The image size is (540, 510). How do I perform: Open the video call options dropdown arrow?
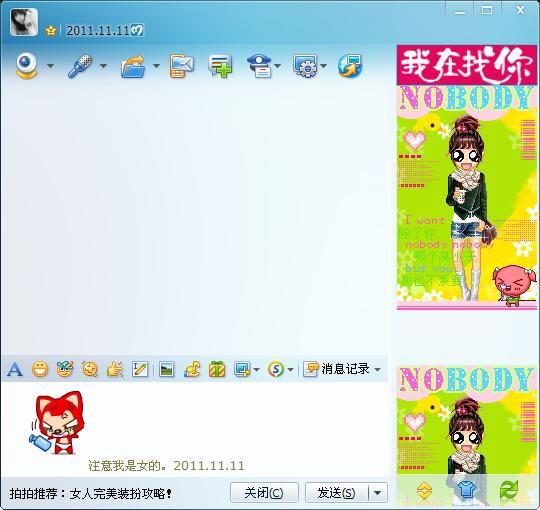pyautogui.click(x=51, y=66)
